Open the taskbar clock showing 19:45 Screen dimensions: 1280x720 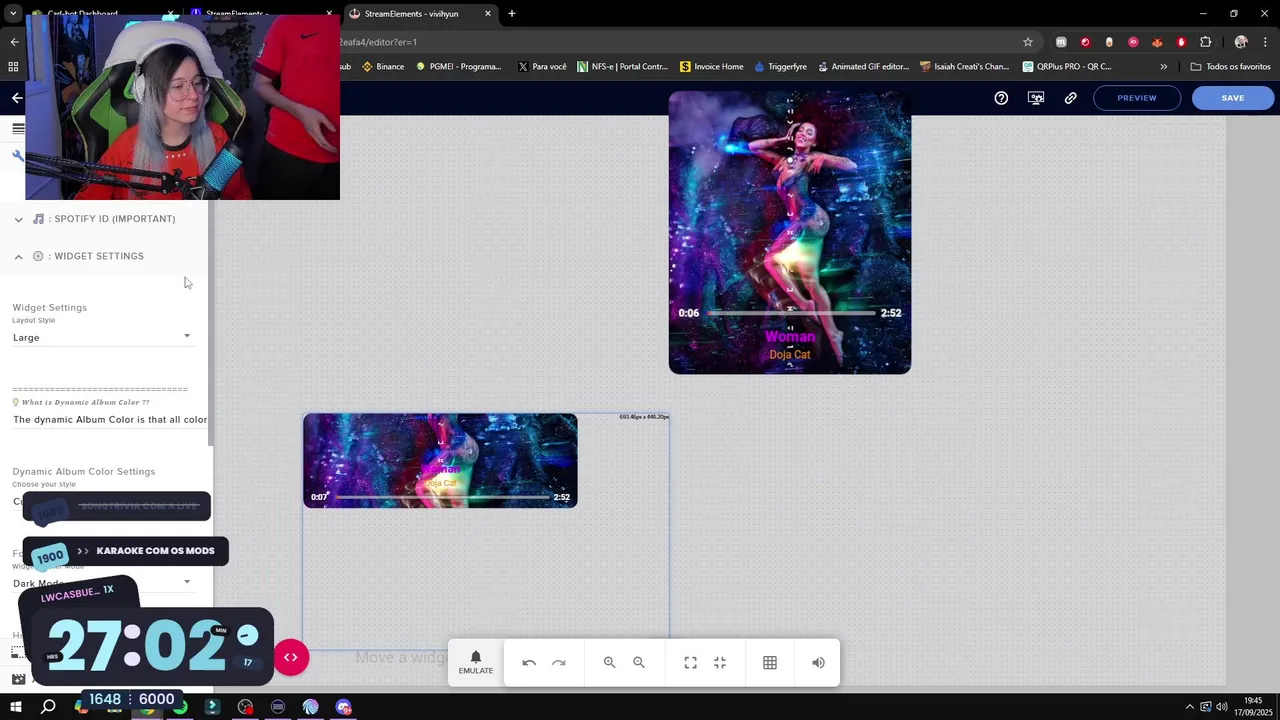coord(1253,707)
